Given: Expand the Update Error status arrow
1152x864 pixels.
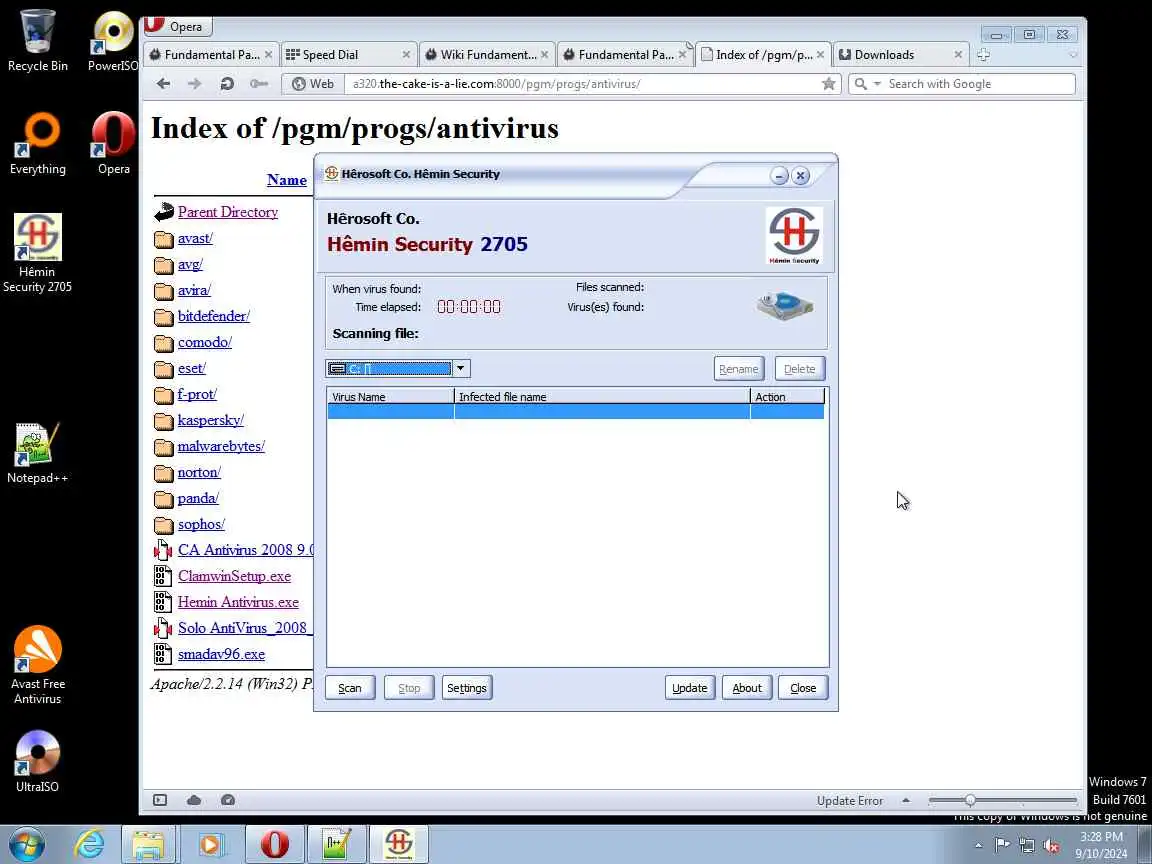Looking at the screenshot, I should [906, 800].
